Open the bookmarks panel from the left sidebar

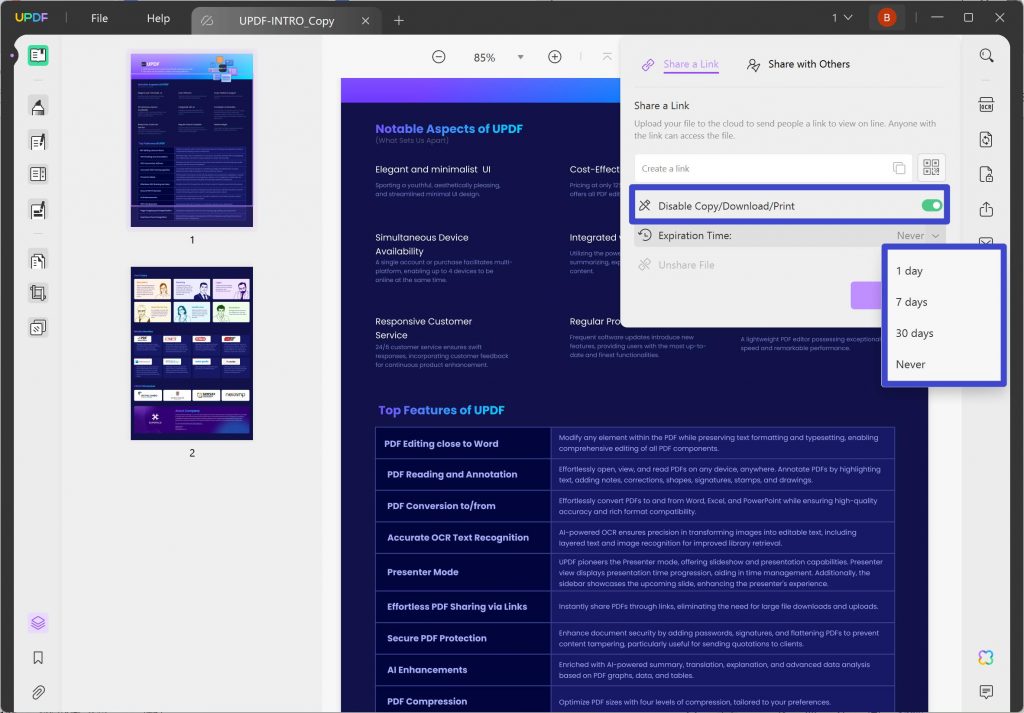tap(37, 657)
